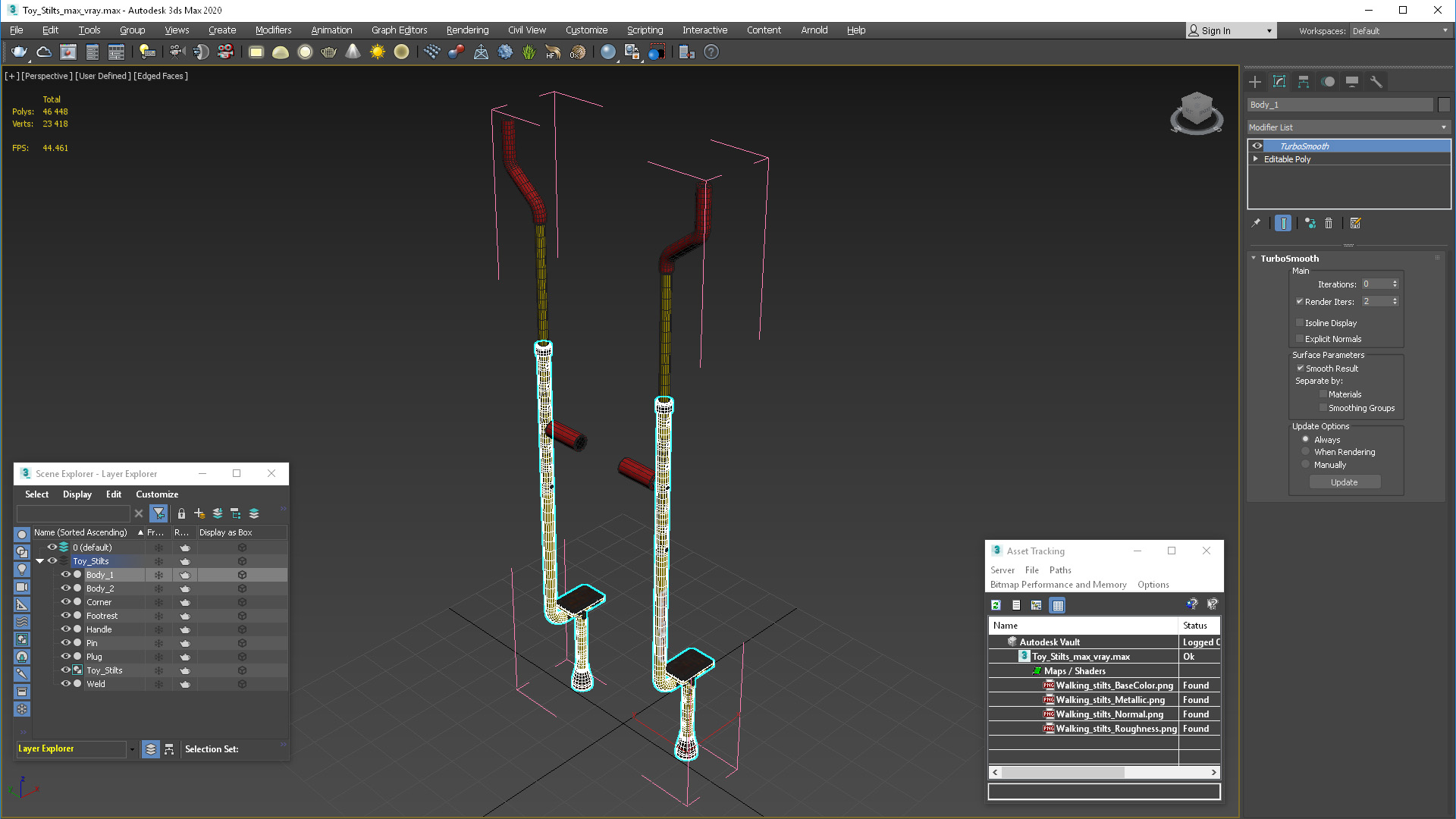This screenshot has width=1456, height=819.
Task: Click the V-Ray teapot render icon
Action: (19, 52)
